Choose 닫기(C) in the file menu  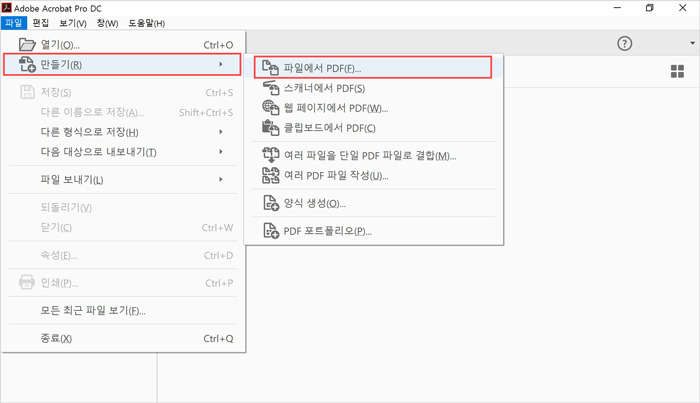pos(123,228)
